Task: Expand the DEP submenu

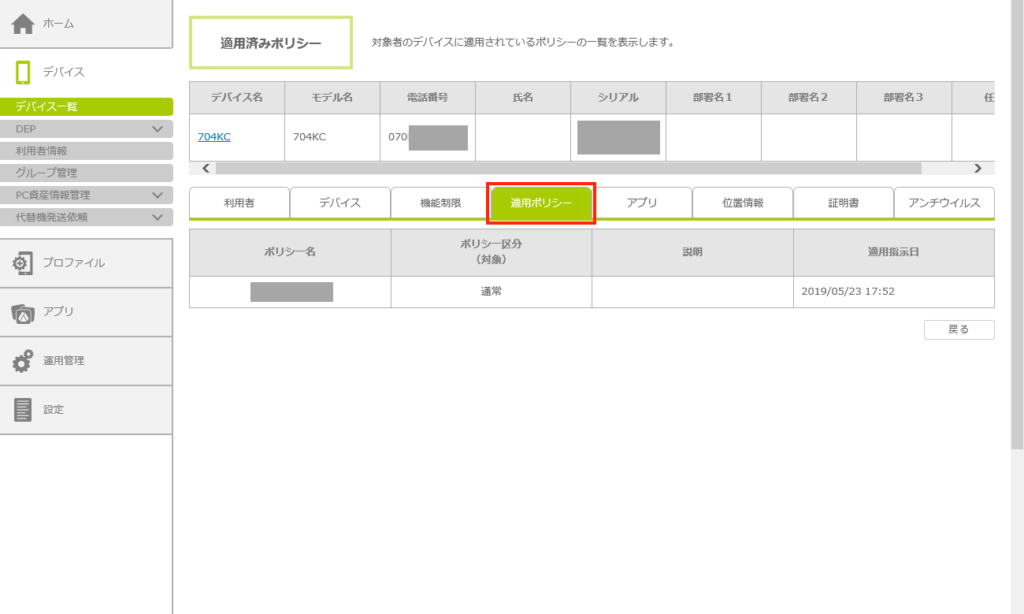Action: click(x=157, y=129)
